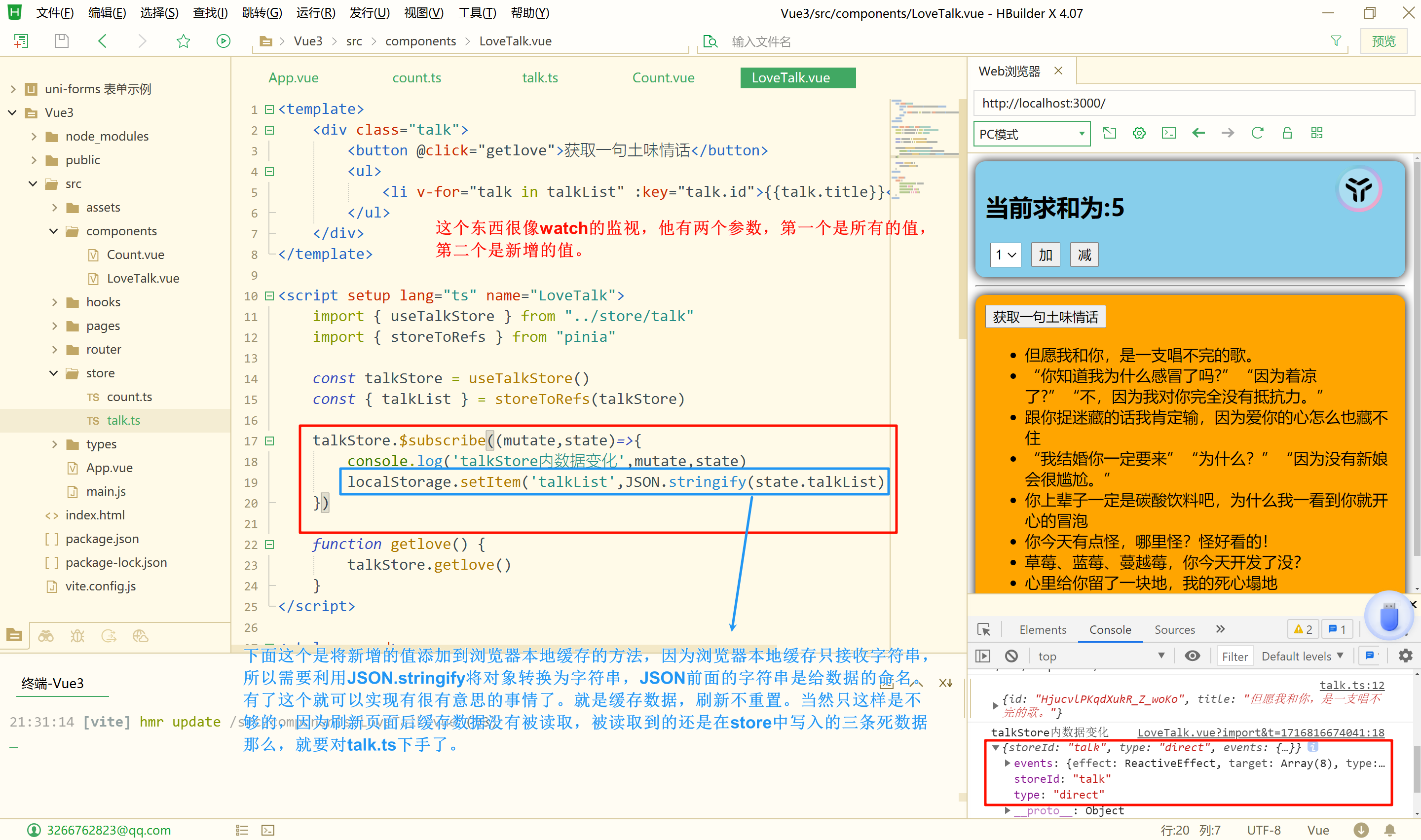Click the bookmark star icon
Viewport: 1421px width, 840px height.
click(x=183, y=41)
